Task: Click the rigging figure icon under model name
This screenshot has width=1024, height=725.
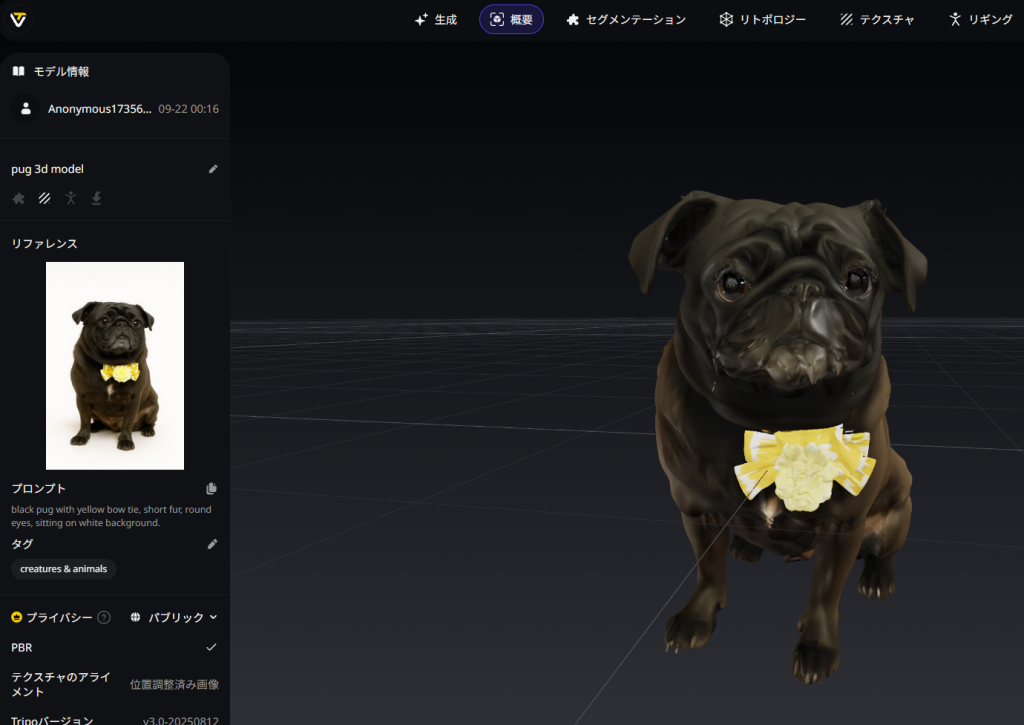Action: tap(70, 198)
